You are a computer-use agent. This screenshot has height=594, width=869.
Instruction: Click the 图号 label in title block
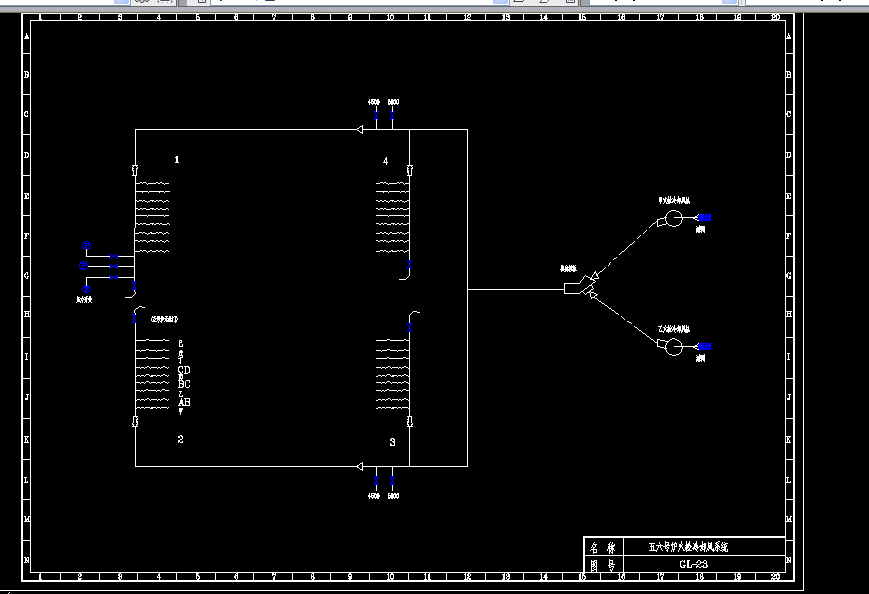[602, 565]
